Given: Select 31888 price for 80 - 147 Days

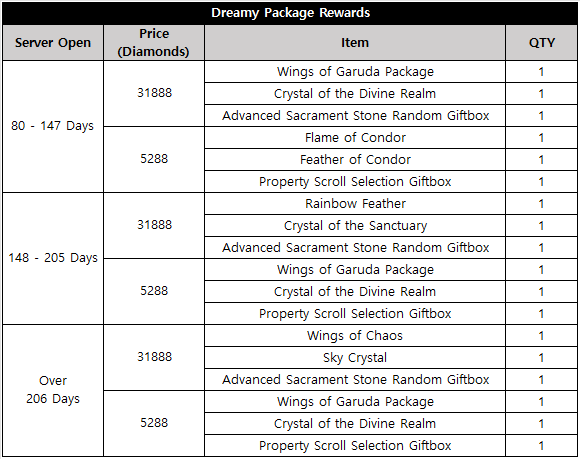Looking at the screenshot, I should coord(154,93).
